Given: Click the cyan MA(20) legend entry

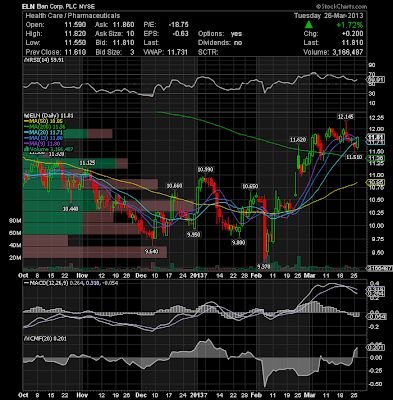Looking at the screenshot, I should click(x=44, y=132).
